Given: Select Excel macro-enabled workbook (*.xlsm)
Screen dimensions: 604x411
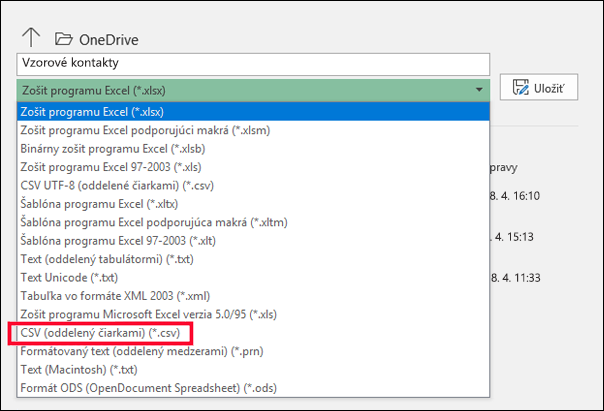Looking at the screenshot, I should coord(253,130).
